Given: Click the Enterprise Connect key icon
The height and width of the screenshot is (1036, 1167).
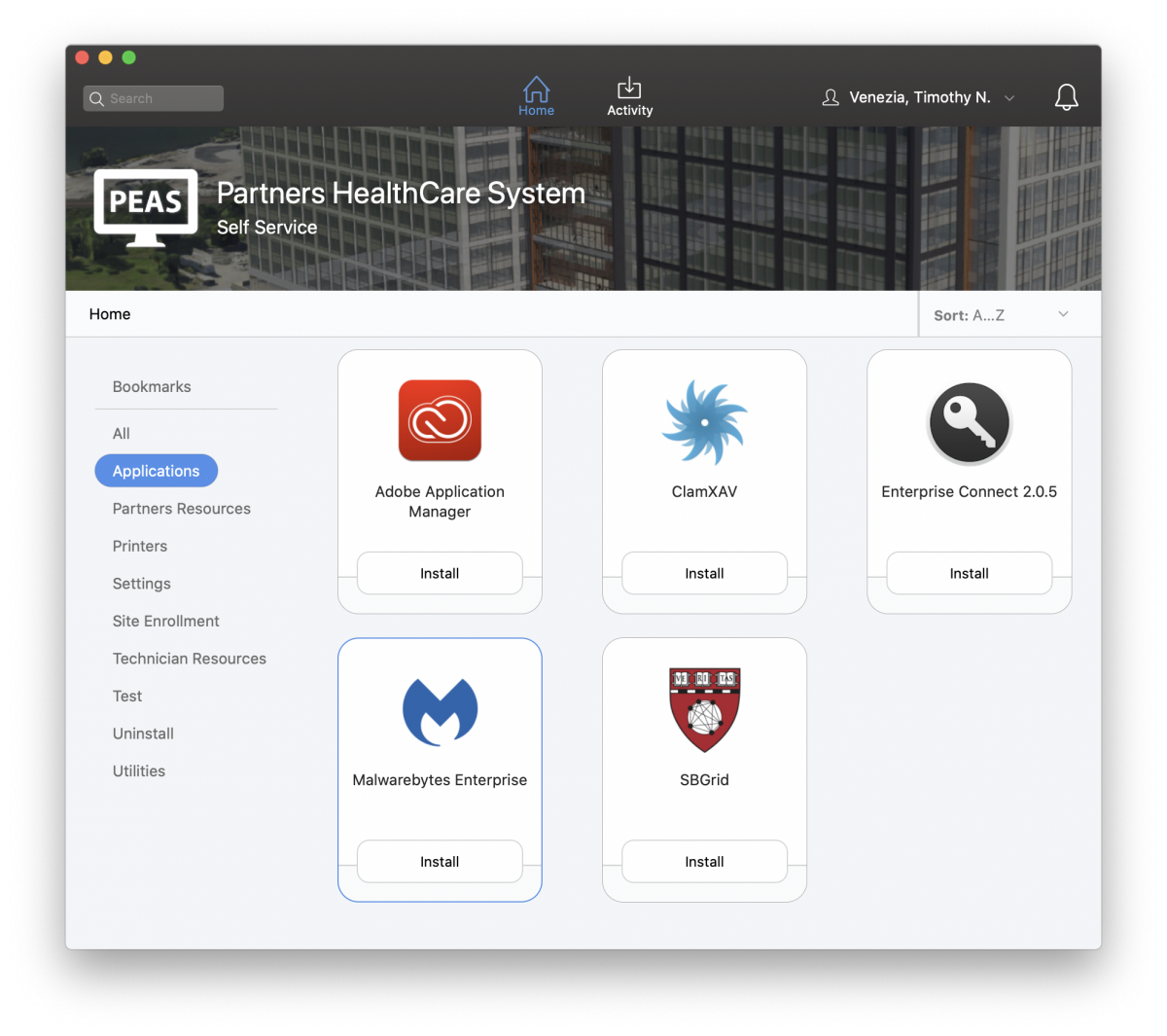Looking at the screenshot, I should (969, 422).
